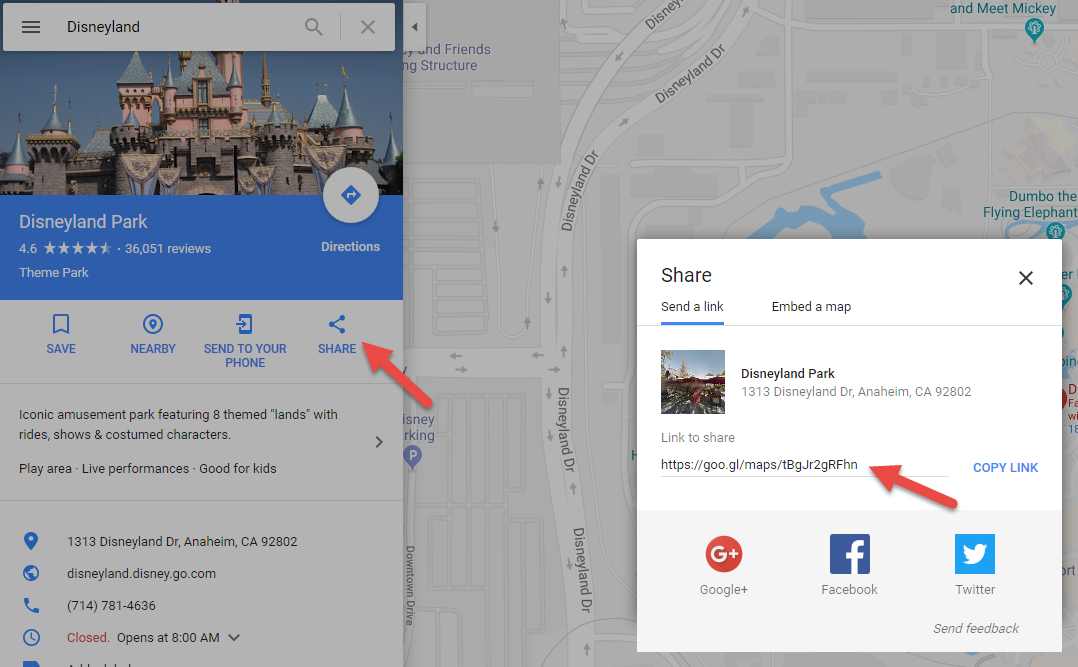
Task: Collapse the side panel arrow
Action: point(415,27)
